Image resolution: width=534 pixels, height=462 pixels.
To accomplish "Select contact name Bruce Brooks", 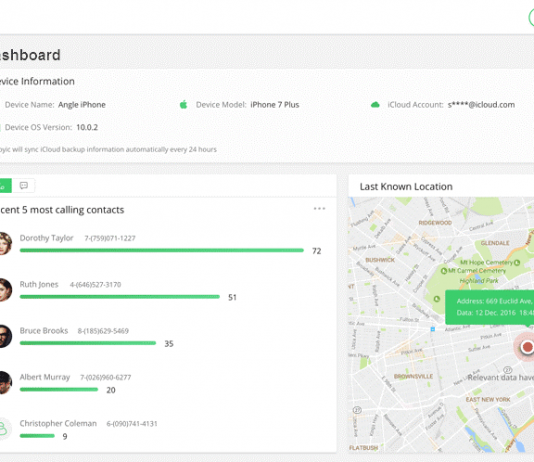I will tap(44, 331).
